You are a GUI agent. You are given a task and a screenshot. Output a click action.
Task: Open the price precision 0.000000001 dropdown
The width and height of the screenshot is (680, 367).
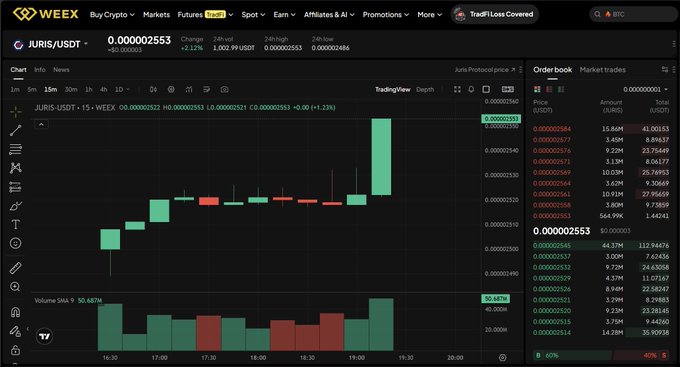click(646, 89)
